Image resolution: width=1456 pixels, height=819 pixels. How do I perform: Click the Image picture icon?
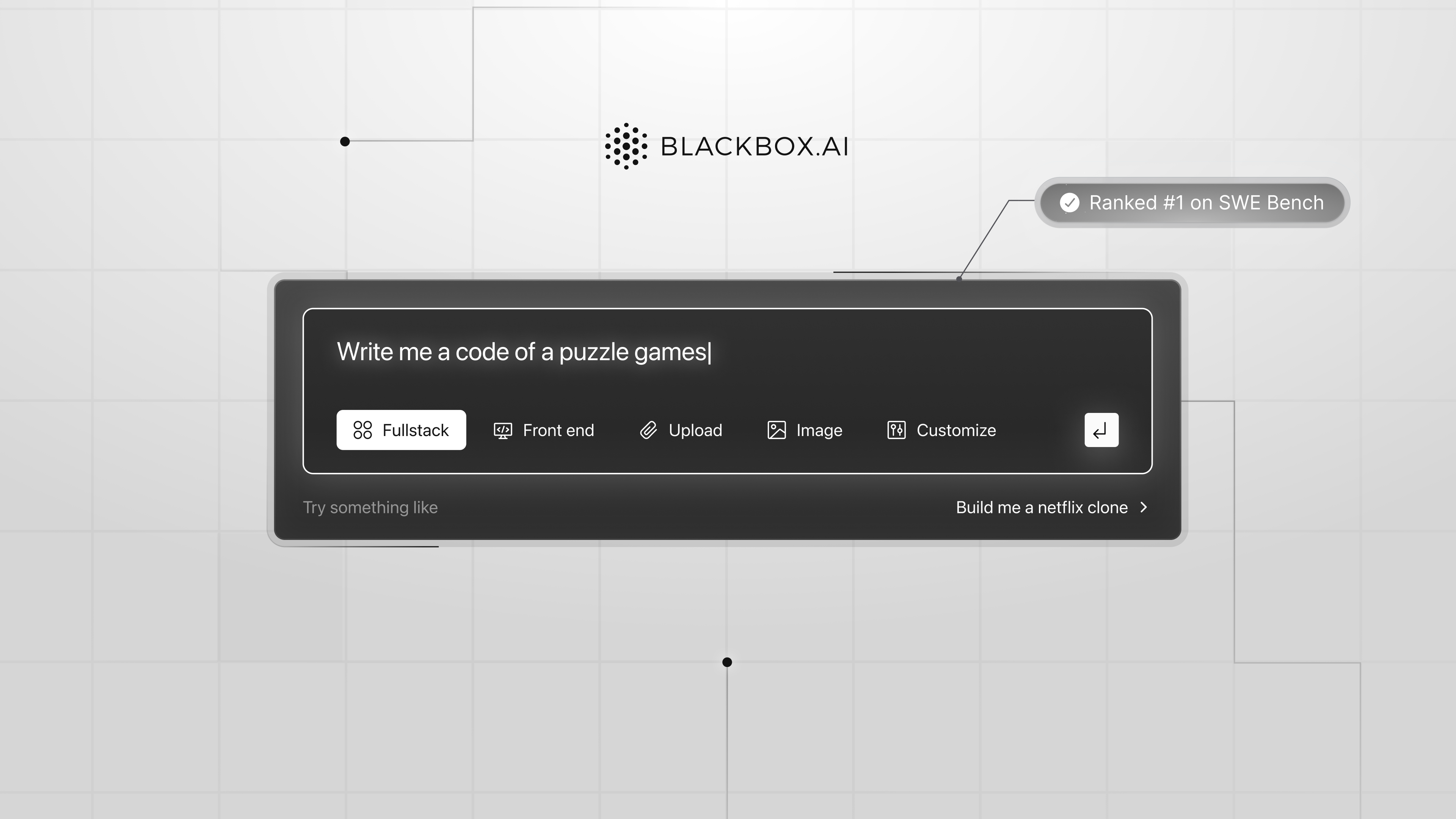(777, 430)
